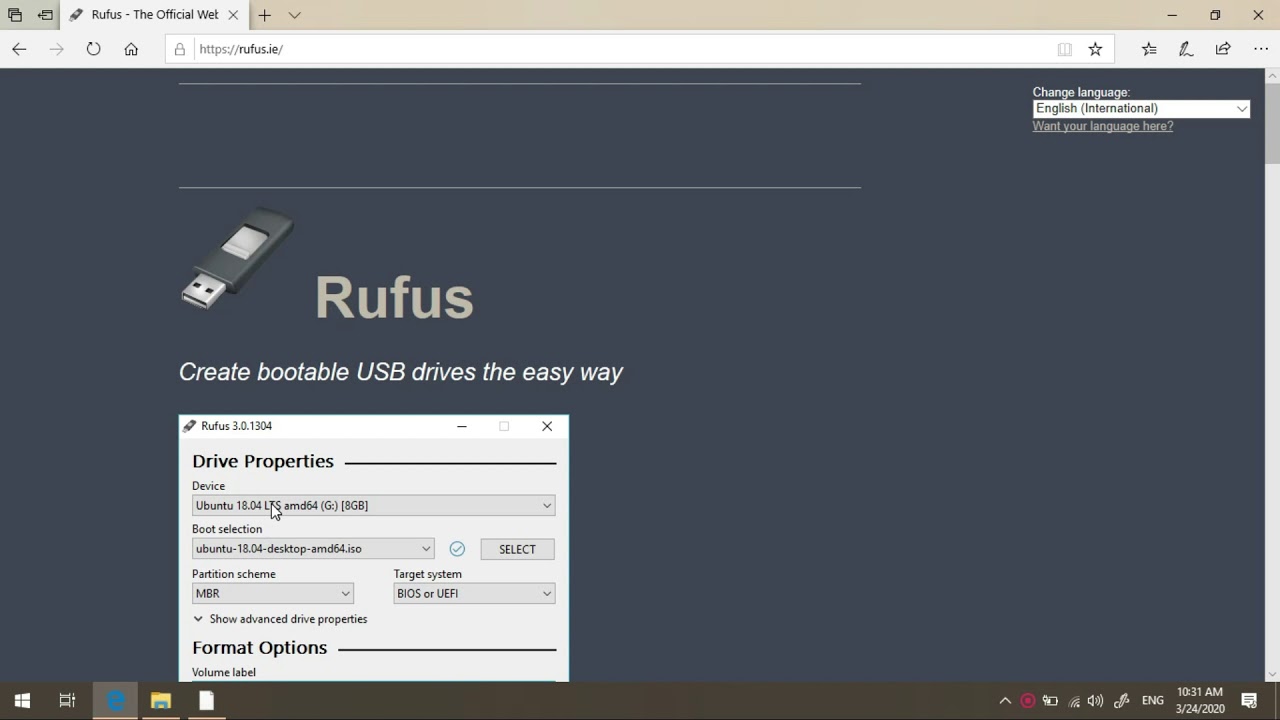Viewport: 1280px width, 720px height.
Task: Click the white document app on taskbar
Action: 206,701
